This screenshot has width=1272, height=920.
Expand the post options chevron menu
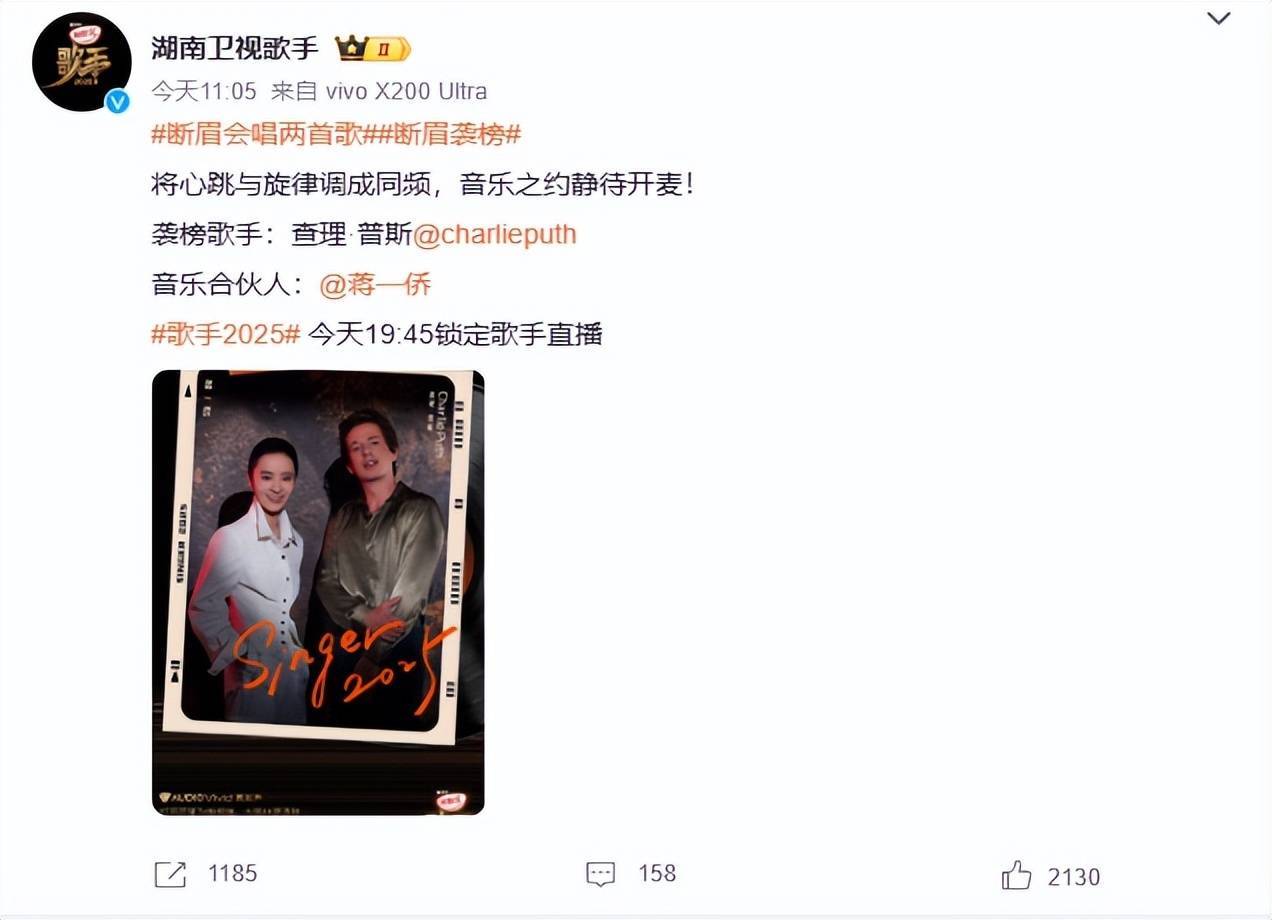[1219, 18]
